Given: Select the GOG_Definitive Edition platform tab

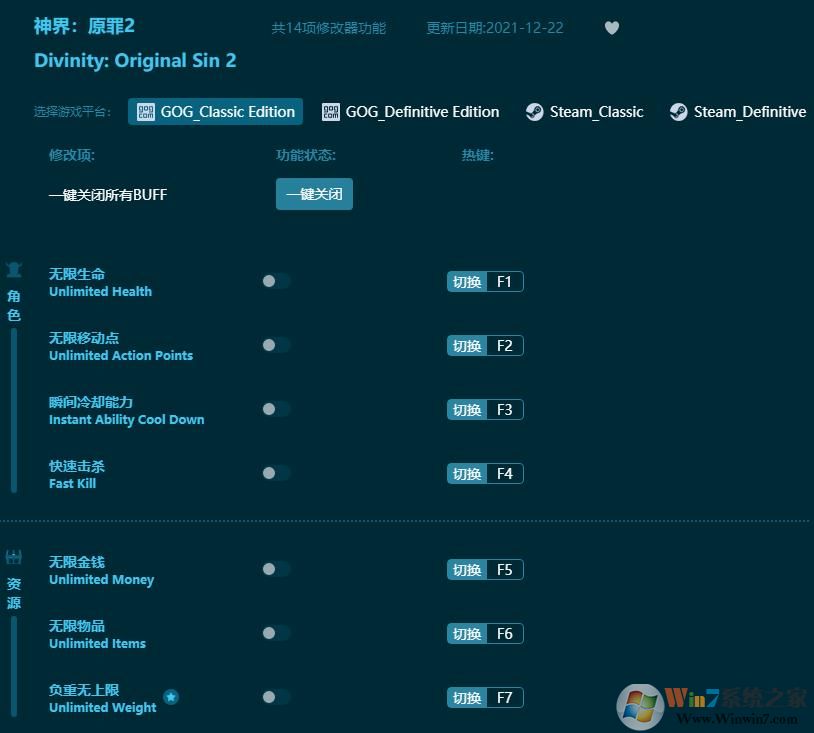Looking at the screenshot, I should pyautogui.click(x=410, y=112).
